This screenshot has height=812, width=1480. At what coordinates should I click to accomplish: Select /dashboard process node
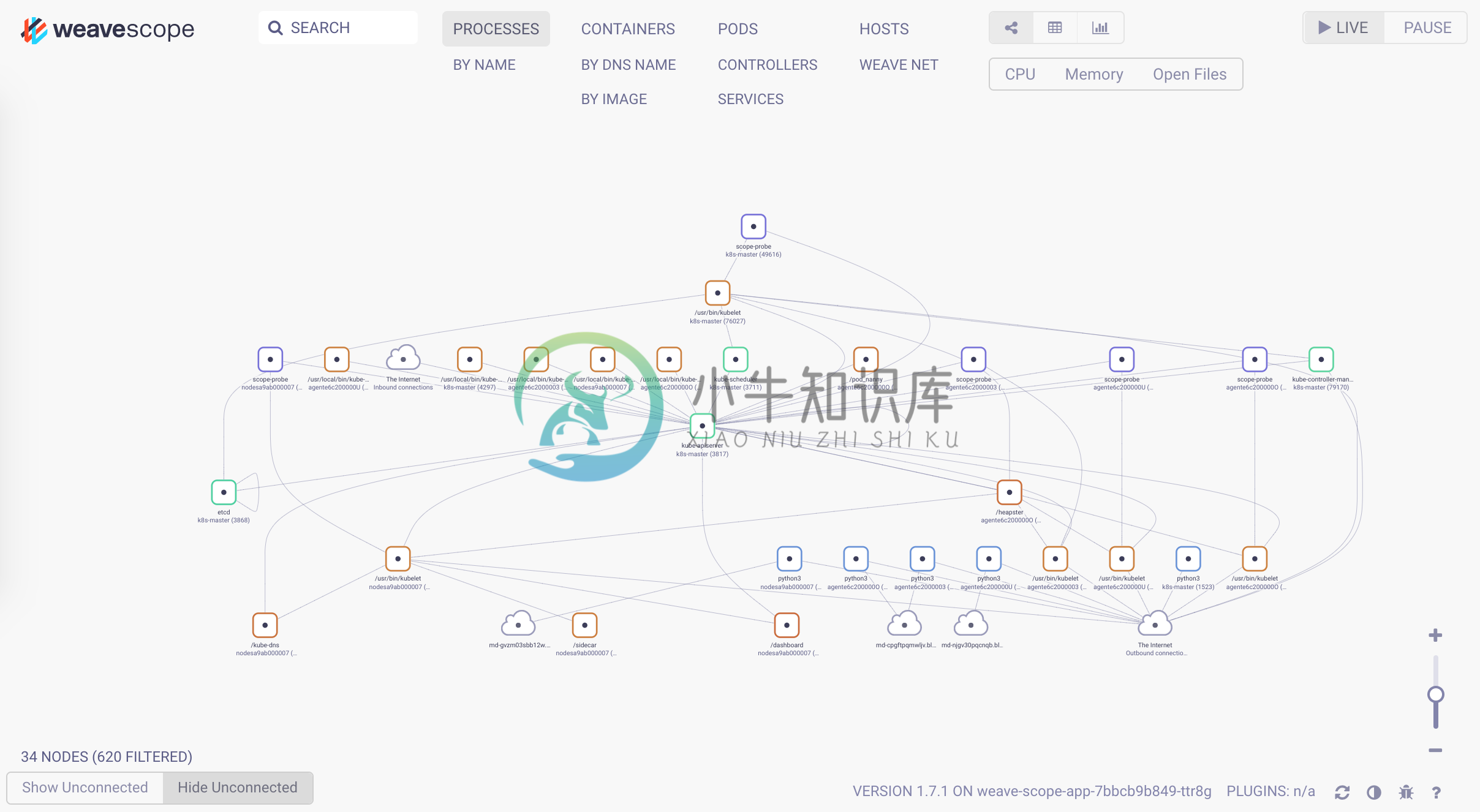[787, 625]
